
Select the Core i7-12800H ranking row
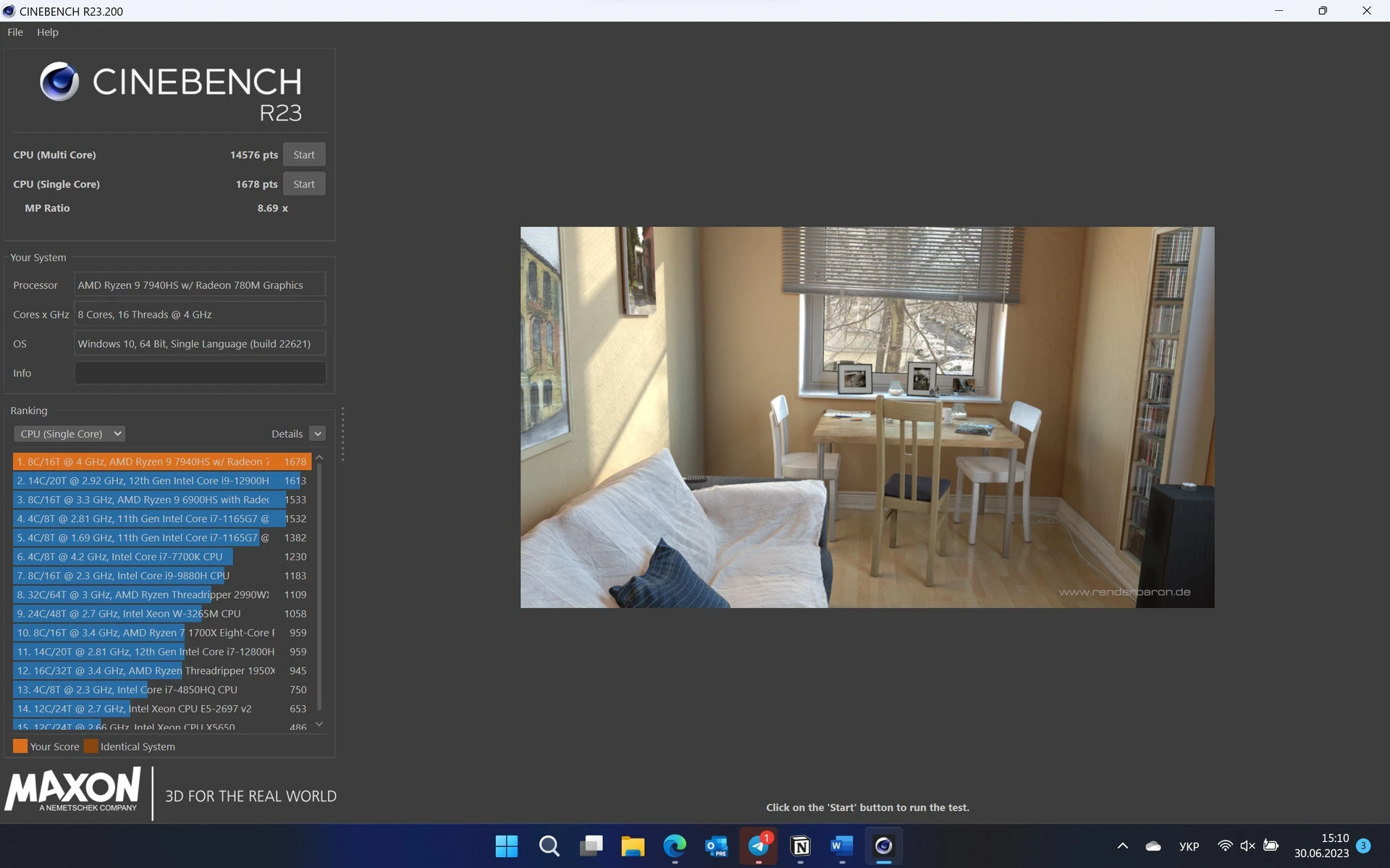coord(162,652)
